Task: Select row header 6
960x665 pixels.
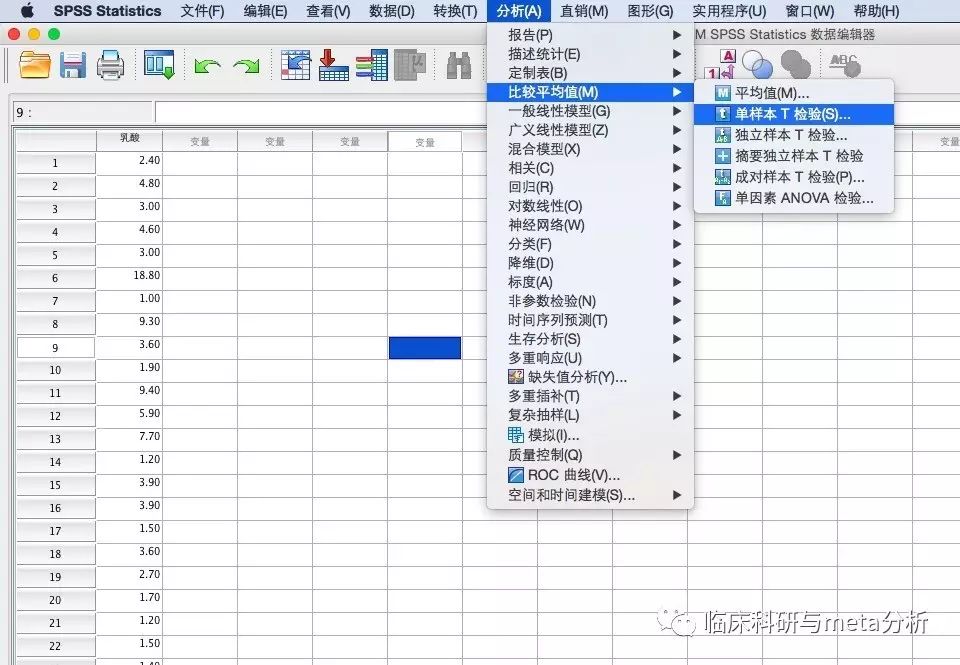Action: 56,278
